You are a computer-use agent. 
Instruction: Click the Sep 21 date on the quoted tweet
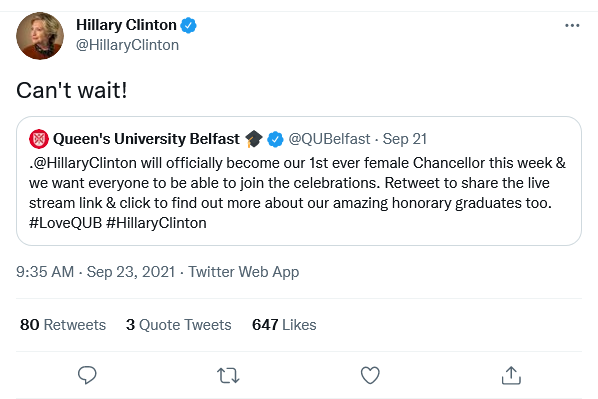pos(405,139)
